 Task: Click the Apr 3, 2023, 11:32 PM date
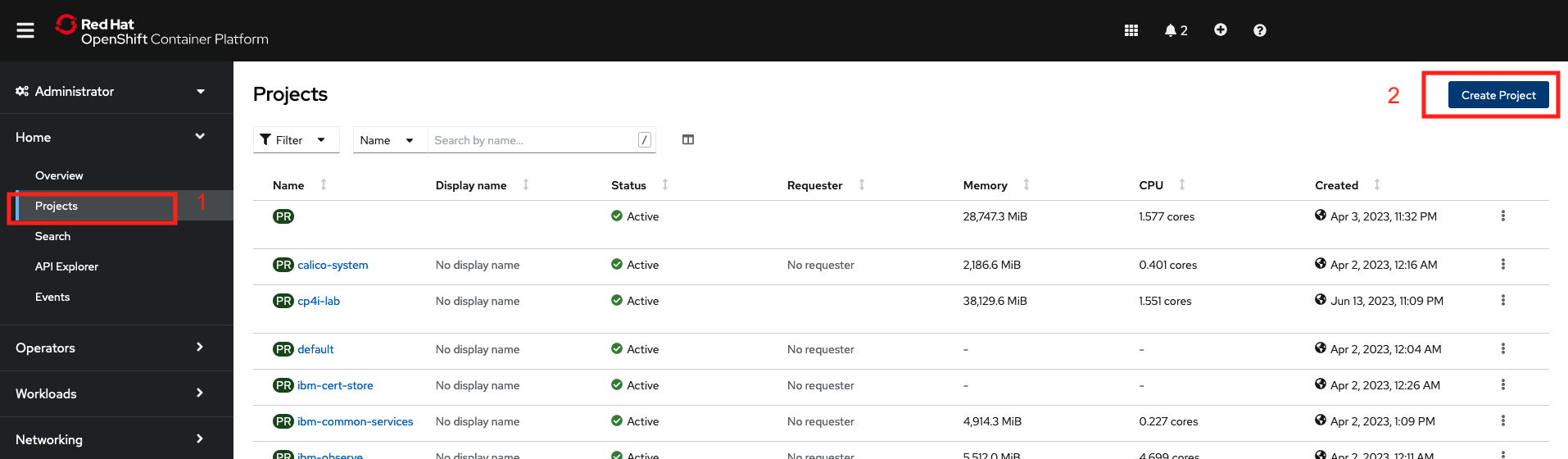point(1384,216)
